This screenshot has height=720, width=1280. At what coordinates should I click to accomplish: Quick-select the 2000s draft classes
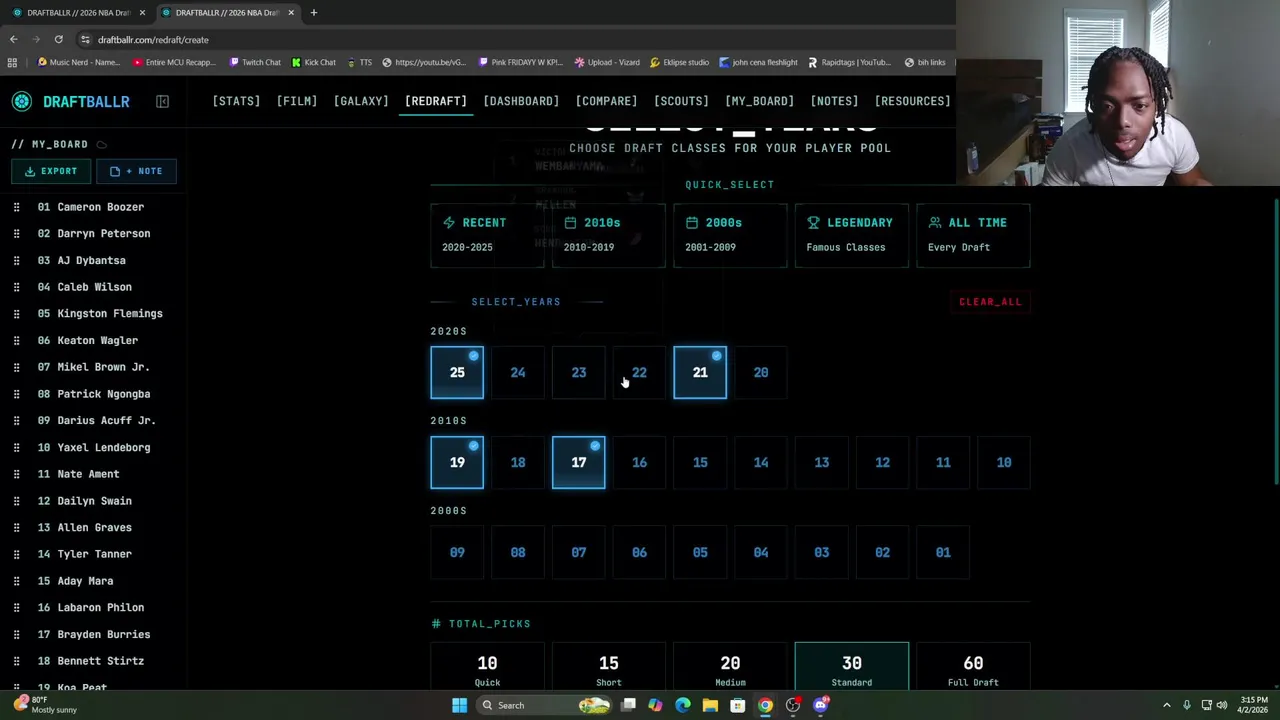click(730, 235)
